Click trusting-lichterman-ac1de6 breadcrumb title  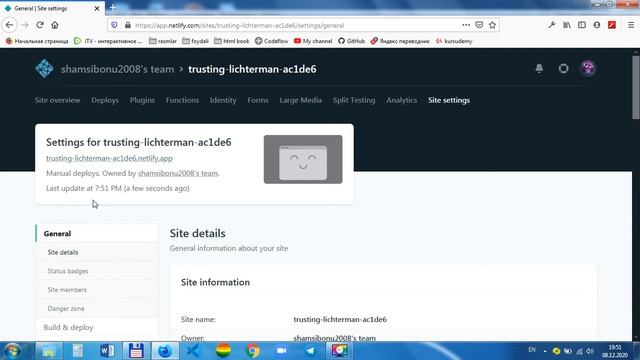(252, 69)
